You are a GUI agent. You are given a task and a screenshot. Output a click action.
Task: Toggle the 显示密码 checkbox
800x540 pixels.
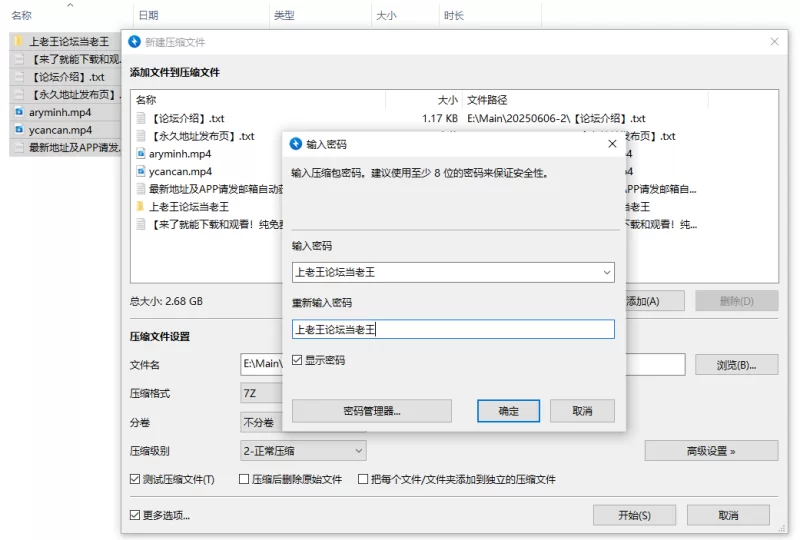(297, 360)
